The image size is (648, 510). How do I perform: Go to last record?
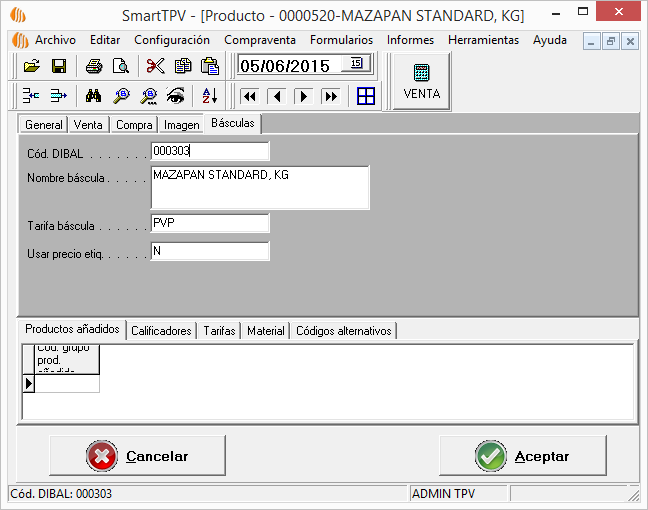pyautogui.click(x=331, y=97)
